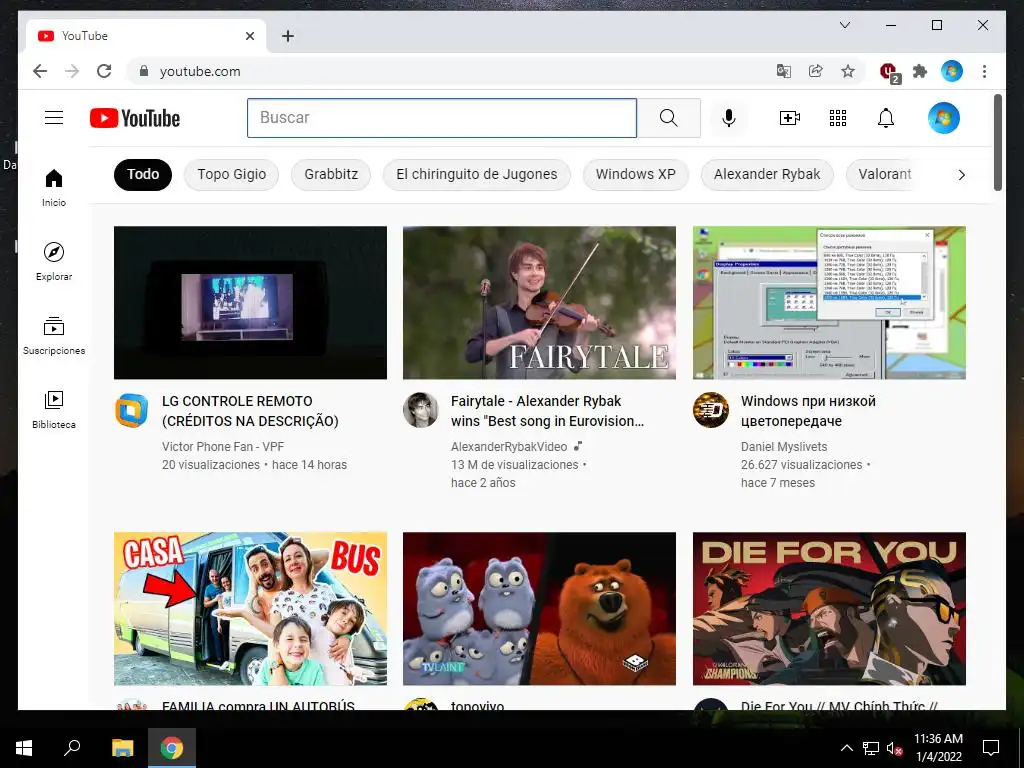The image size is (1024, 768).
Task: Open the Chrome profile avatar
Action: [952, 71]
